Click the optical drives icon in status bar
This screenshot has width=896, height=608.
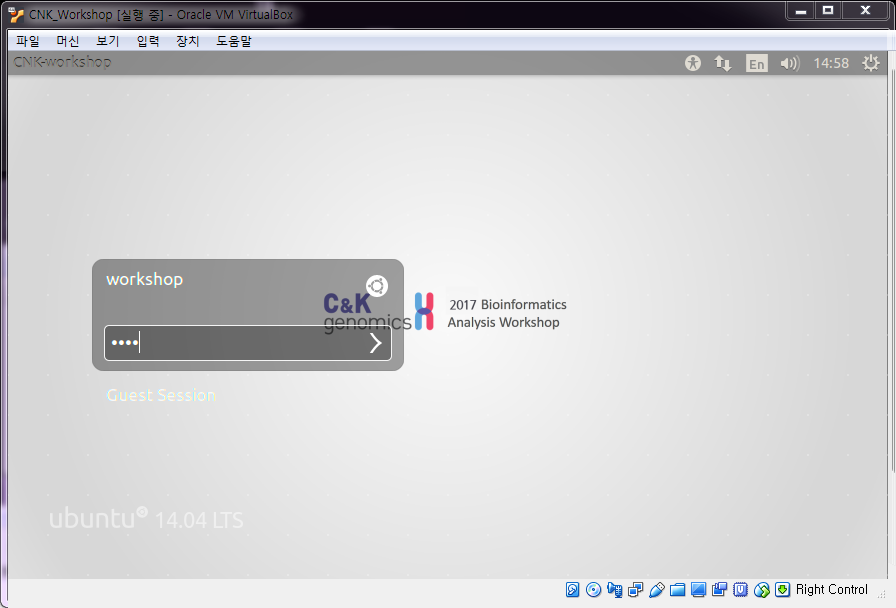594,590
